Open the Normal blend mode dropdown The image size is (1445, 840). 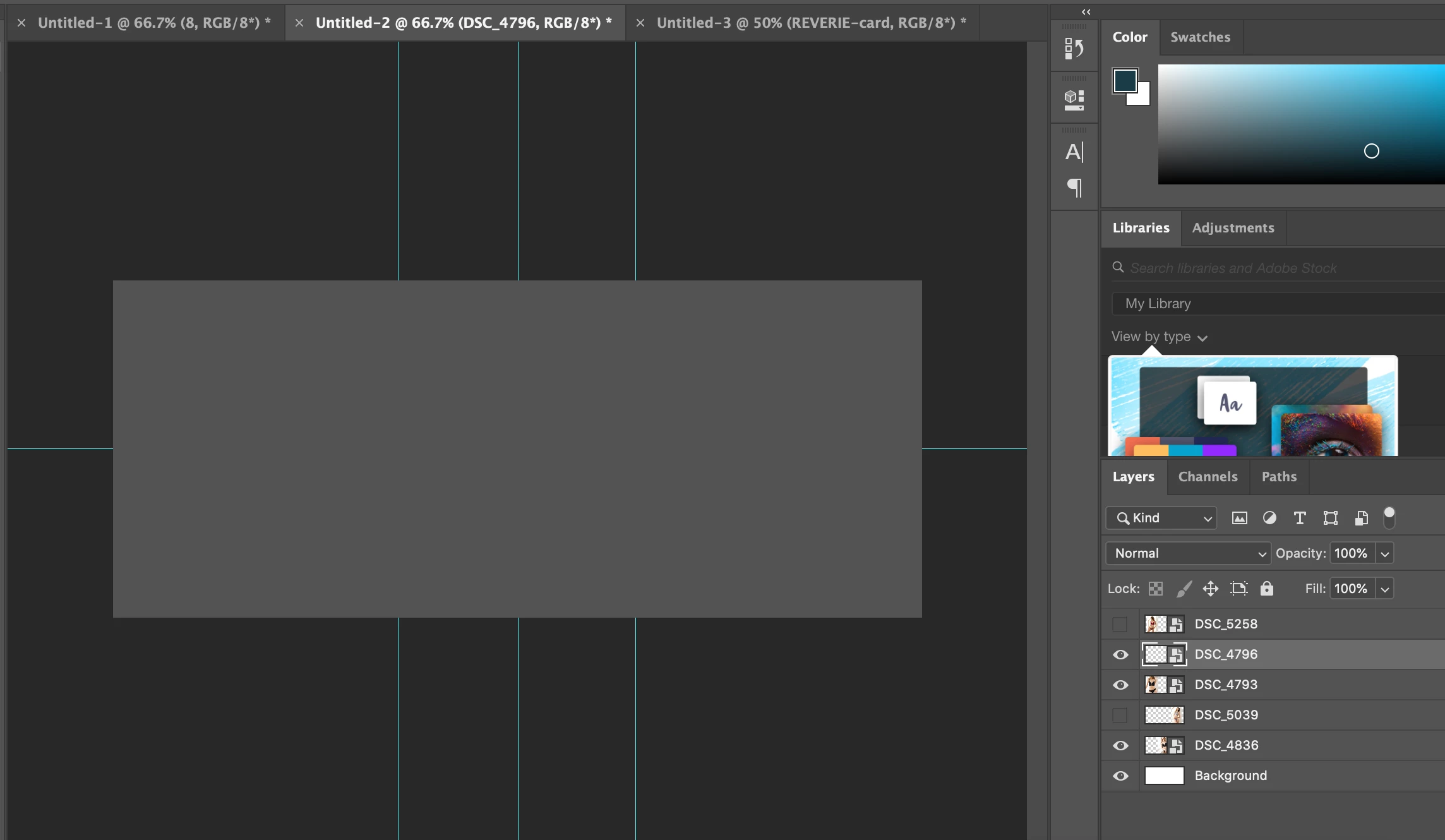point(1187,553)
